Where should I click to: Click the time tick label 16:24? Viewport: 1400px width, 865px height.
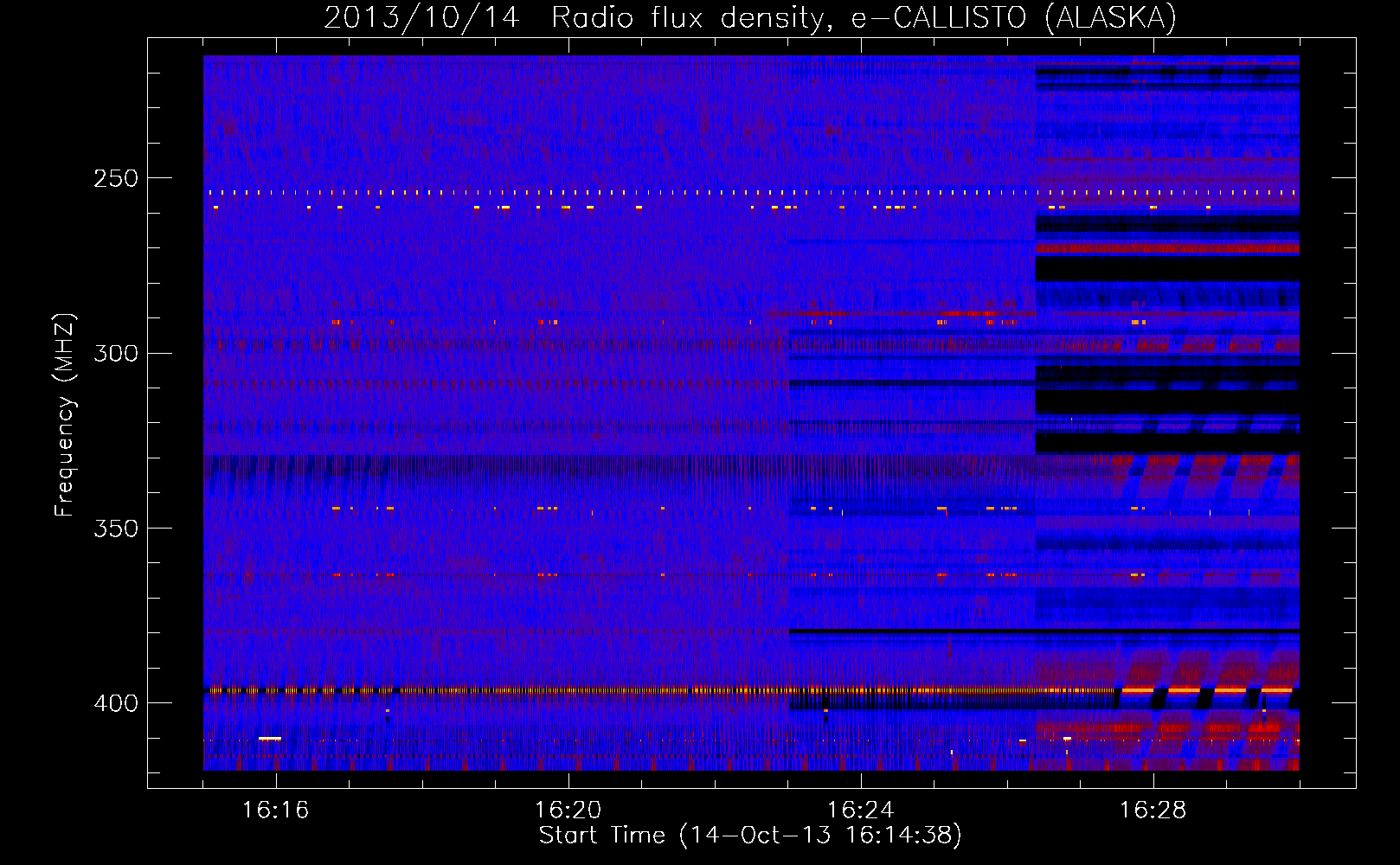coord(861,811)
